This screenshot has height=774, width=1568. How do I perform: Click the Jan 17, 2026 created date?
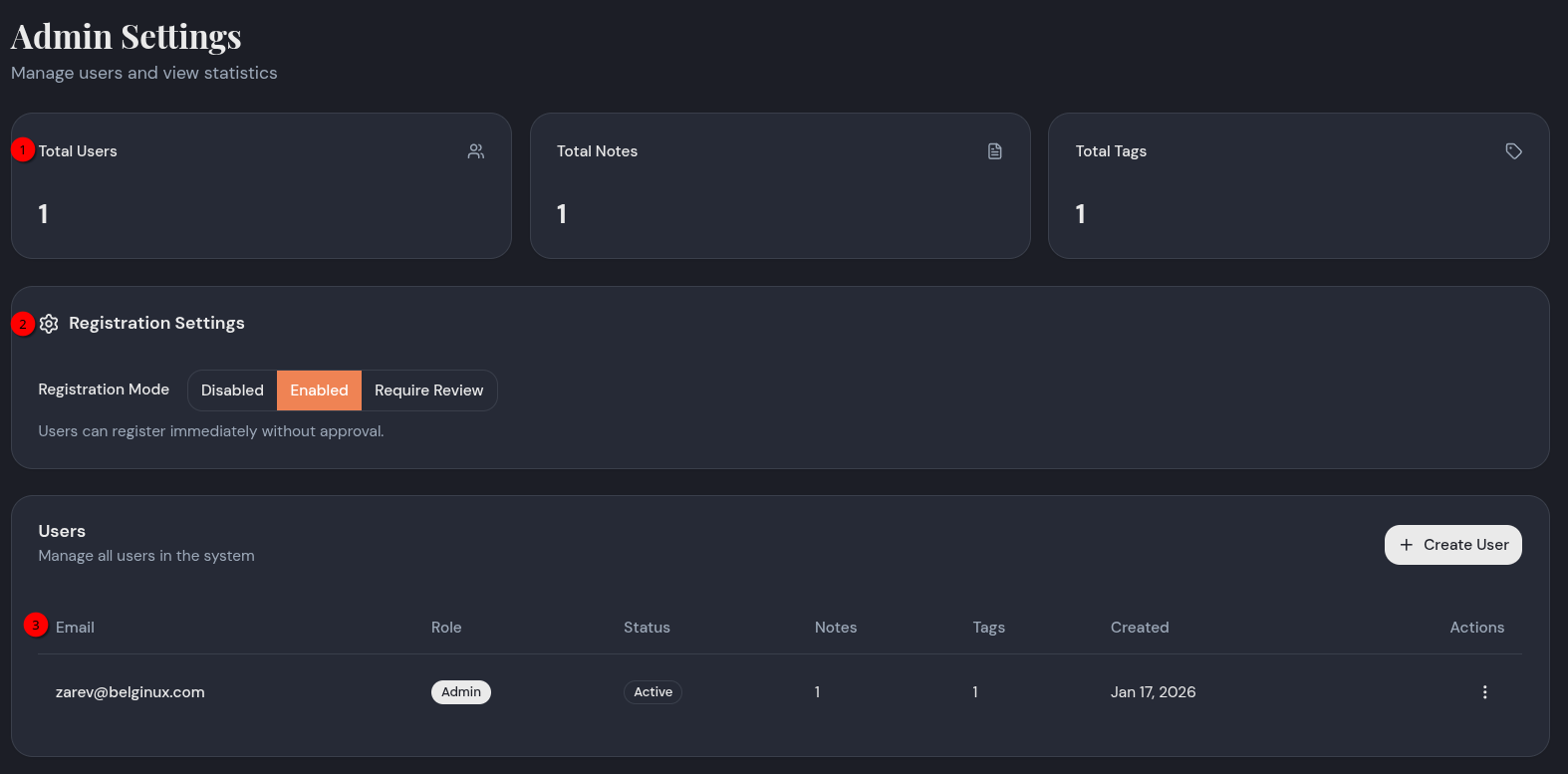point(1153,692)
